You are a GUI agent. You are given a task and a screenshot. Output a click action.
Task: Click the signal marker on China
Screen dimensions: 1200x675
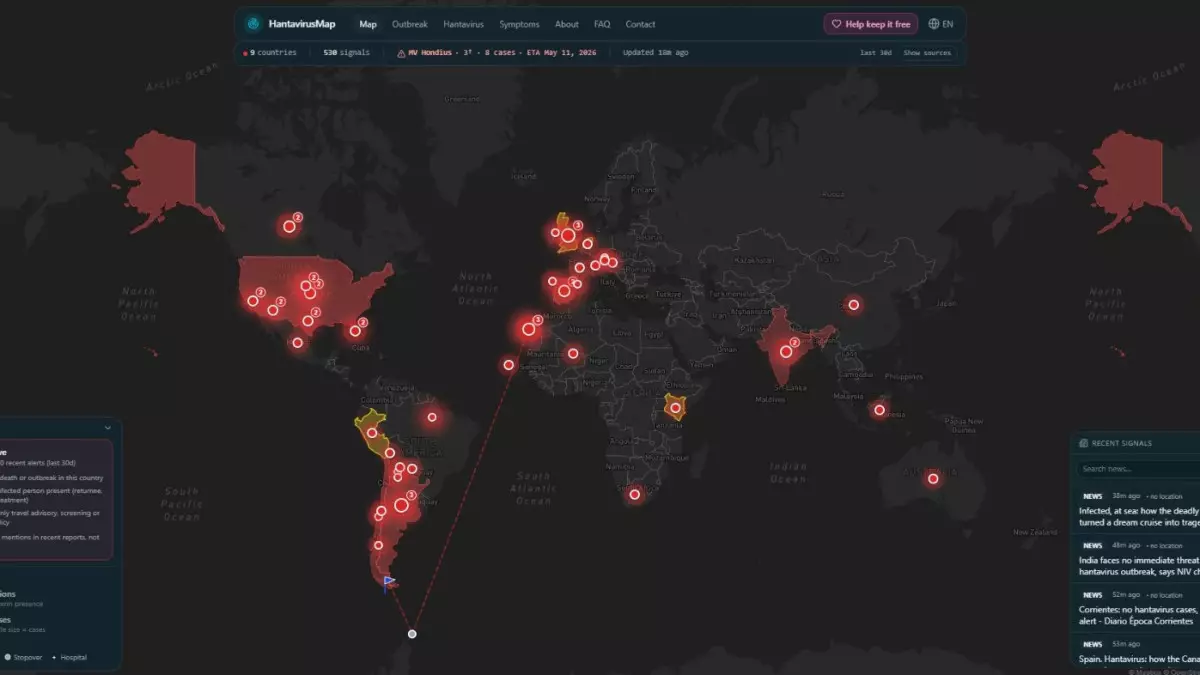pos(853,305)
